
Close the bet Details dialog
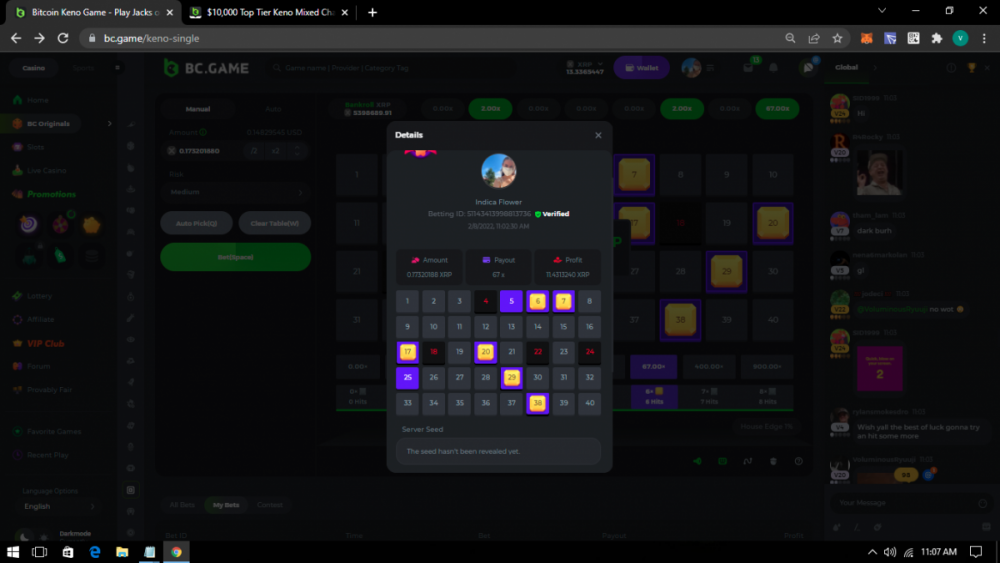[x=598, y=135]
